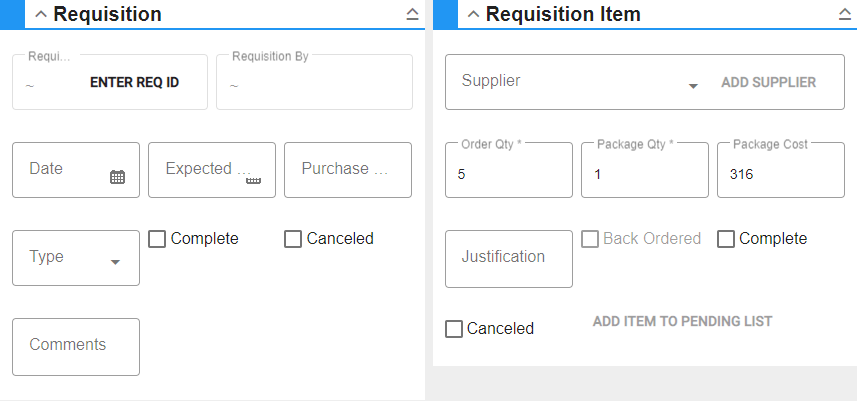Check Complete in the Requisition Item panel
The image size is (857, 401).
[726, 239]
